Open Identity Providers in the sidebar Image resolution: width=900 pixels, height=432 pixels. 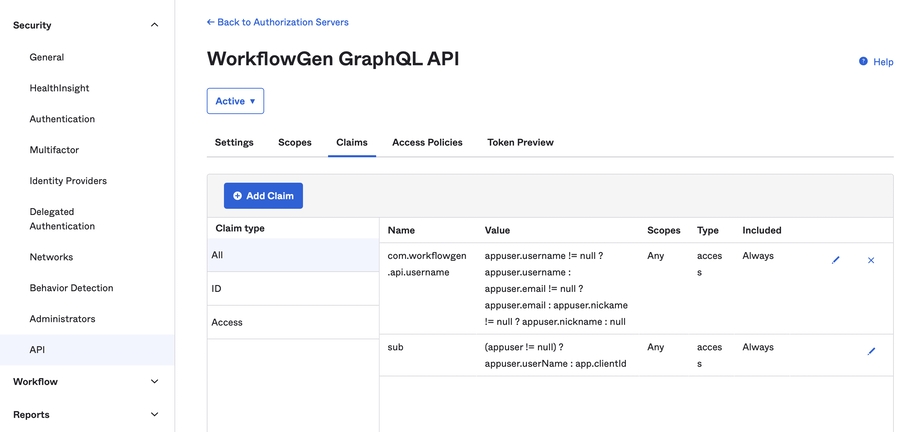(68, 181)
